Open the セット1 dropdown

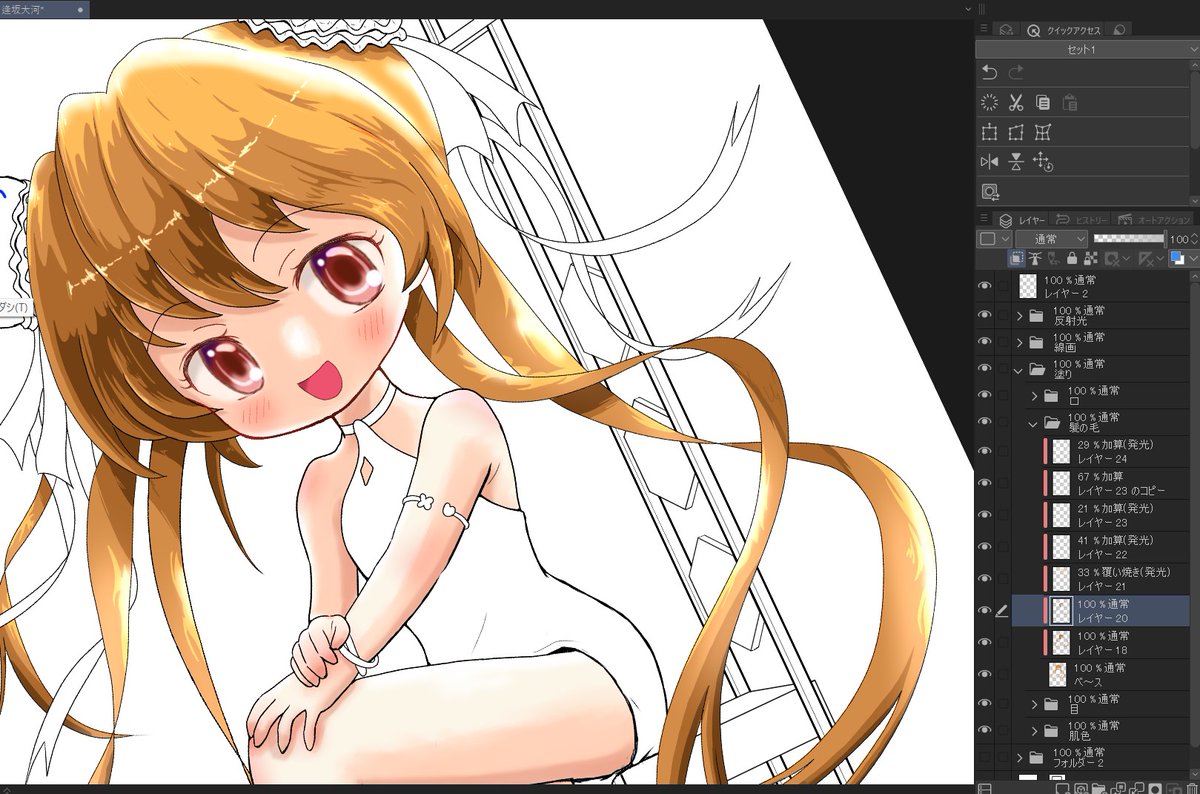point(1086,49)
